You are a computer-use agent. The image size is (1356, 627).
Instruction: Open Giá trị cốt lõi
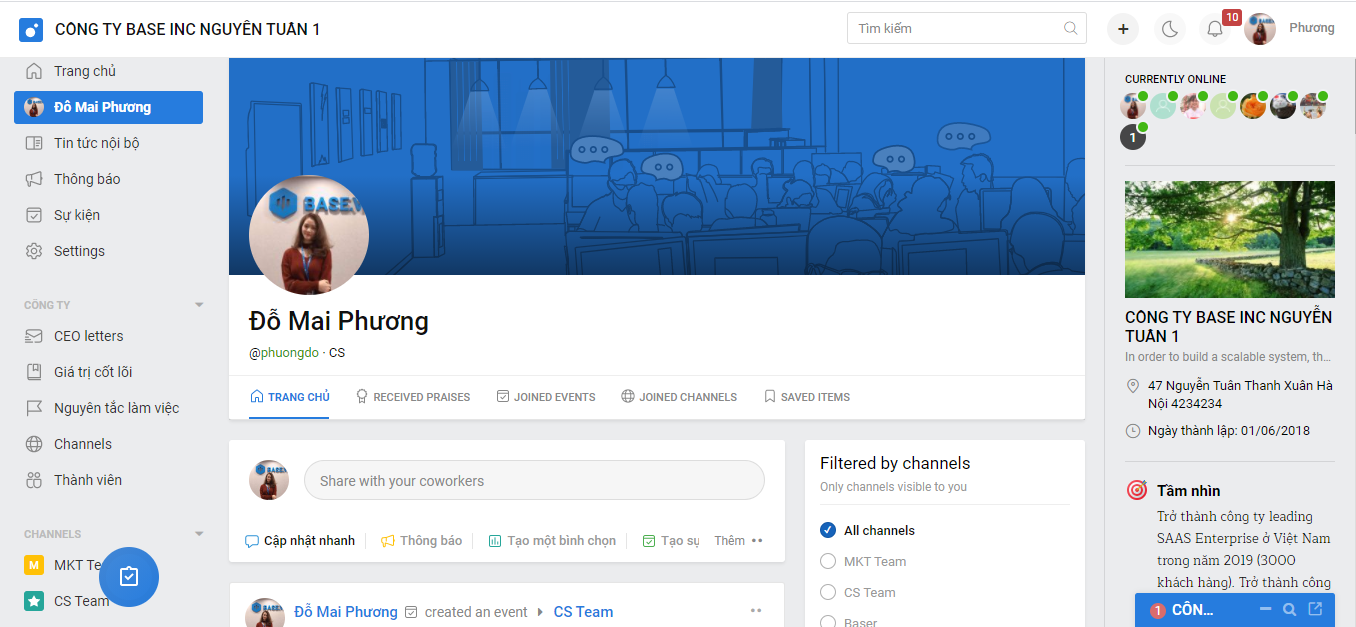click(x=93, y=372)
